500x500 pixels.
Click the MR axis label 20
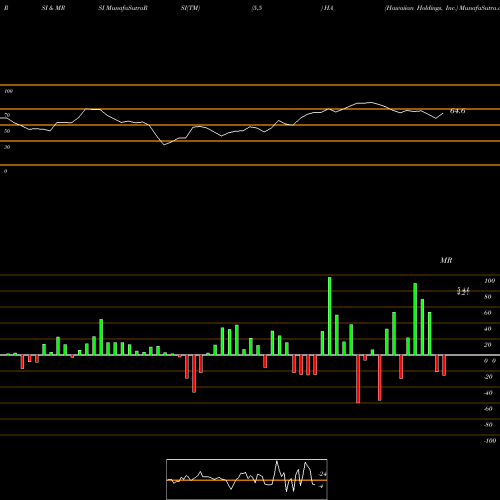point(488,345)
